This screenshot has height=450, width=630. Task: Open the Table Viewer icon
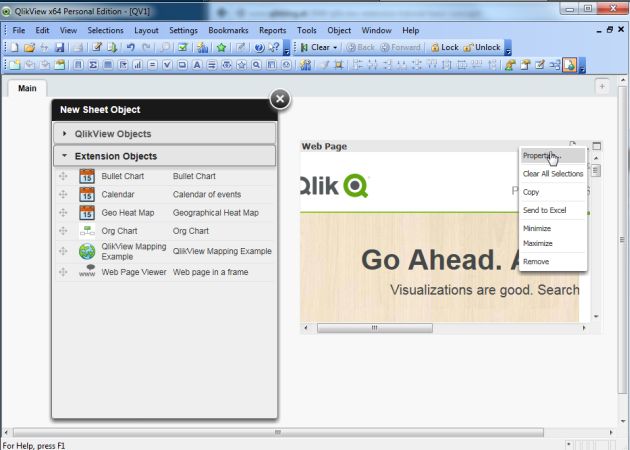pos(555,65)
